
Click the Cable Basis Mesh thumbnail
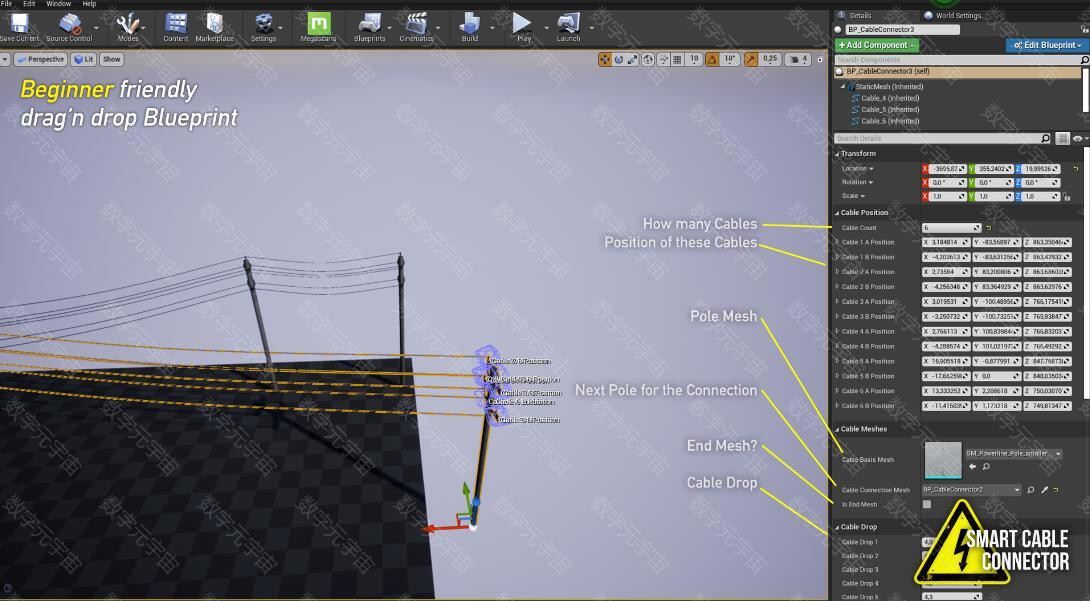point(943,460)
